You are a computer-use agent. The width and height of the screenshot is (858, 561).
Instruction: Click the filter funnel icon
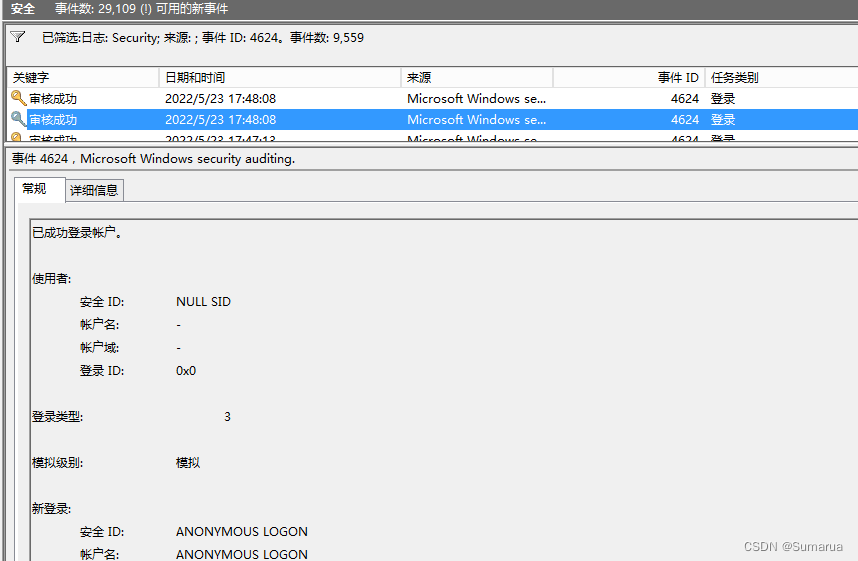pyautogui.click(x=17, y=37)
